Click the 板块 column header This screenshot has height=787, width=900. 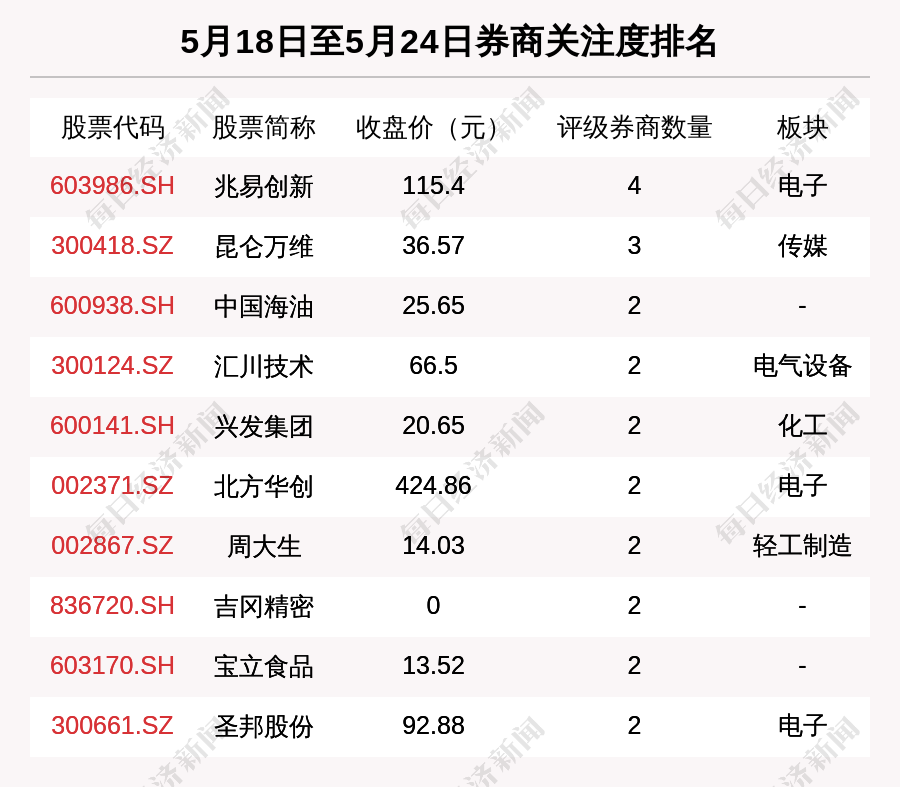coord(802,127)
